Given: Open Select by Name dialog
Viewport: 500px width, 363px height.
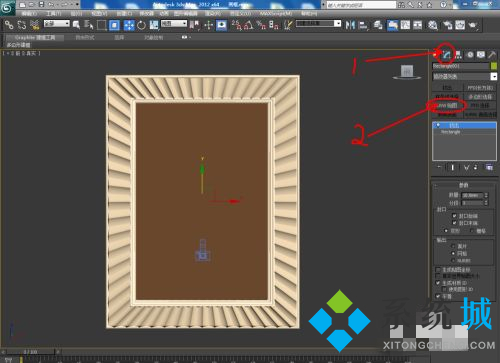Looking at the screenshot, I should 88,25.
